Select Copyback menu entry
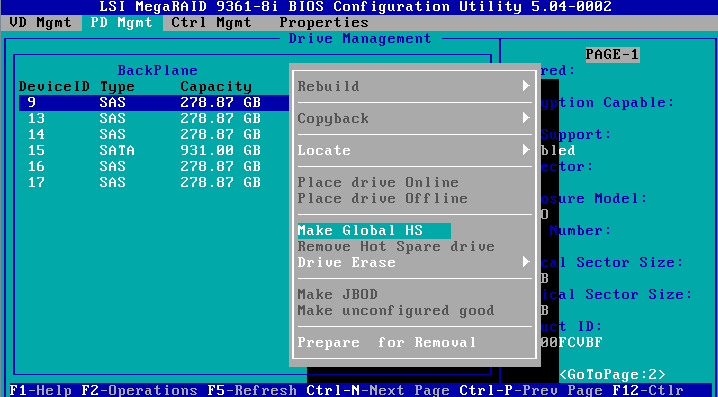Image resolution: width=718 pixels, height=397 pixels. point(333,118)
